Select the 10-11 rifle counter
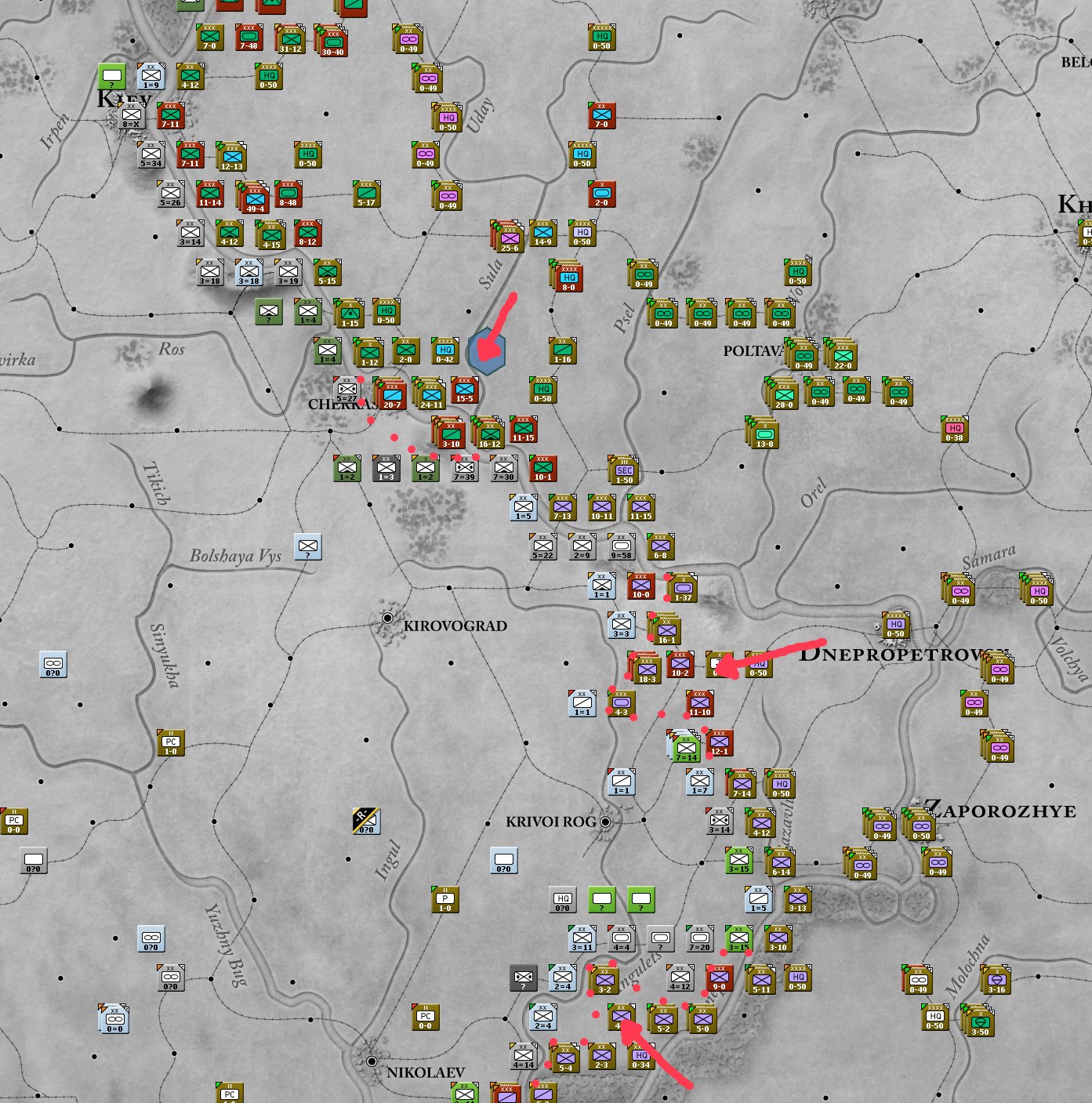1092x1103 pixels. click(x=602, y=508)
